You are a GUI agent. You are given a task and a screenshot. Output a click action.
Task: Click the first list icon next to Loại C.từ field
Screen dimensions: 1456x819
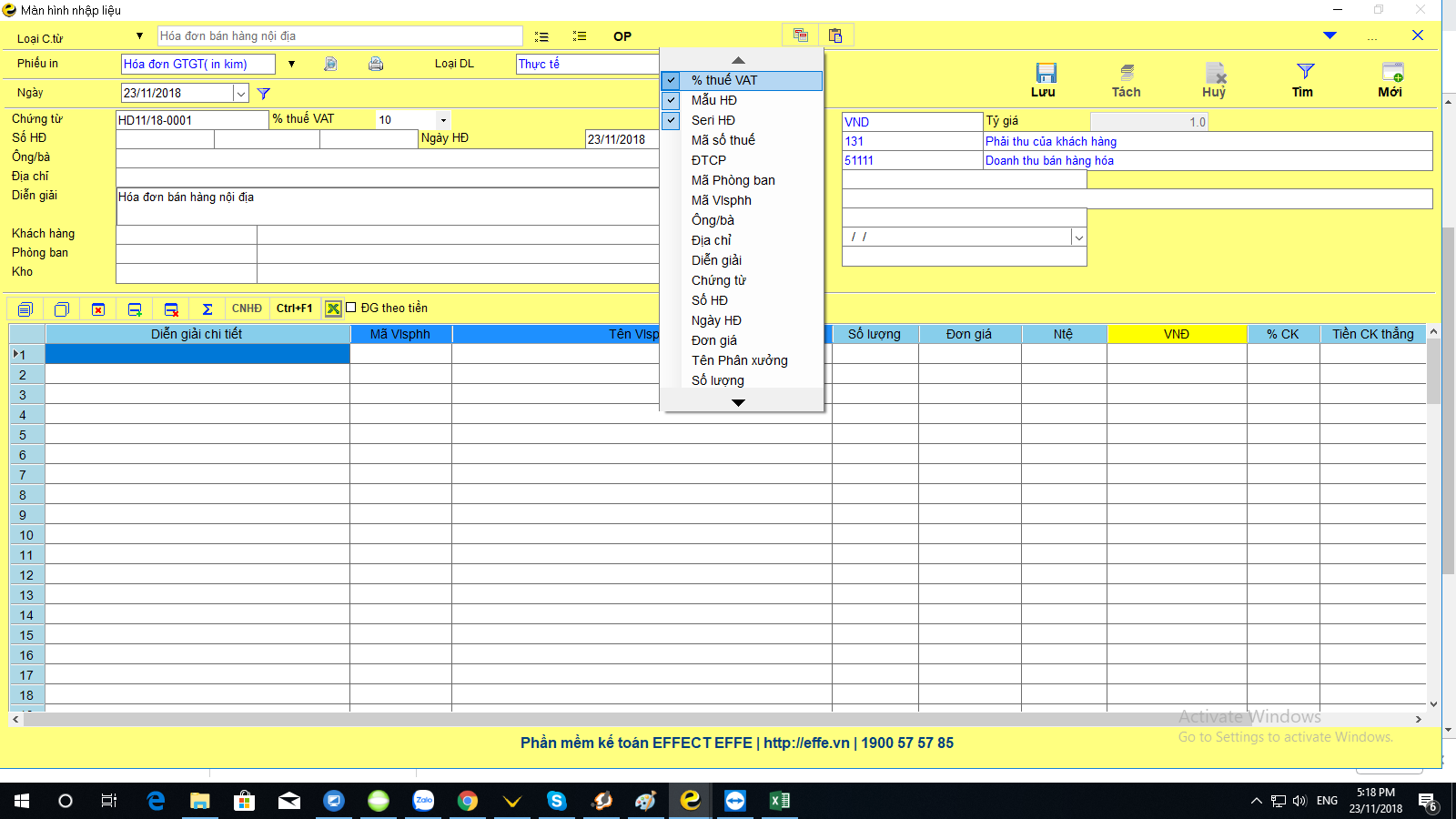(x=541, y=36)
